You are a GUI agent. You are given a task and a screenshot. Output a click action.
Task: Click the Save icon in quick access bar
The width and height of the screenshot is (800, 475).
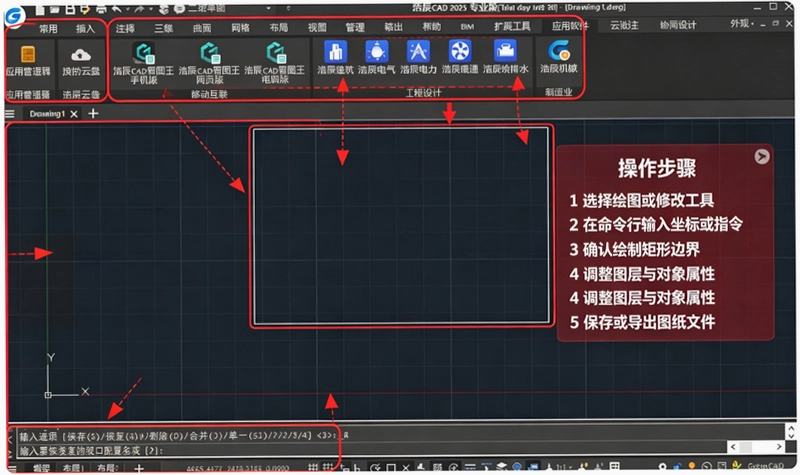pos(70,9)
